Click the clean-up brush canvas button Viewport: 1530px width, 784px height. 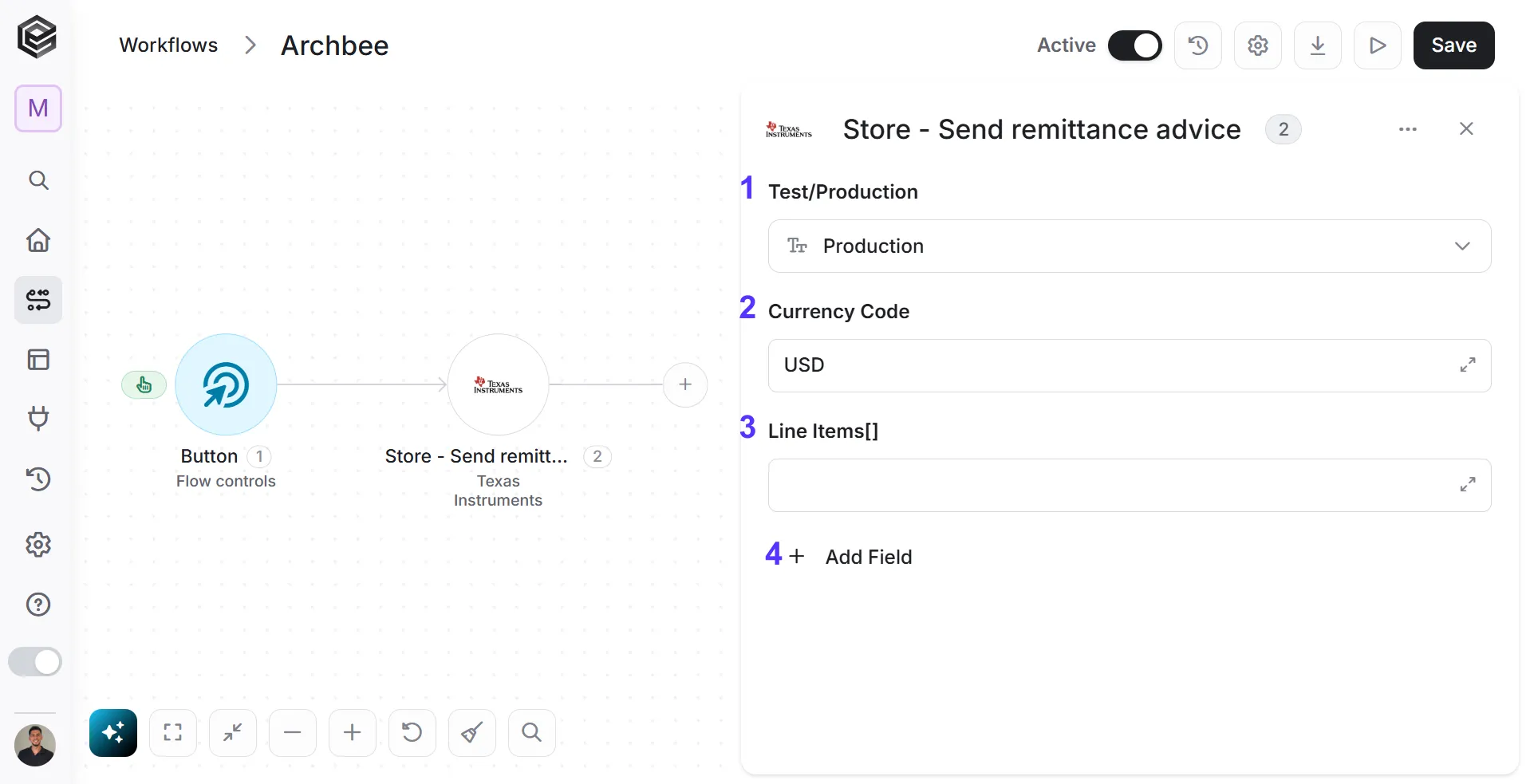tap(472, 733)
